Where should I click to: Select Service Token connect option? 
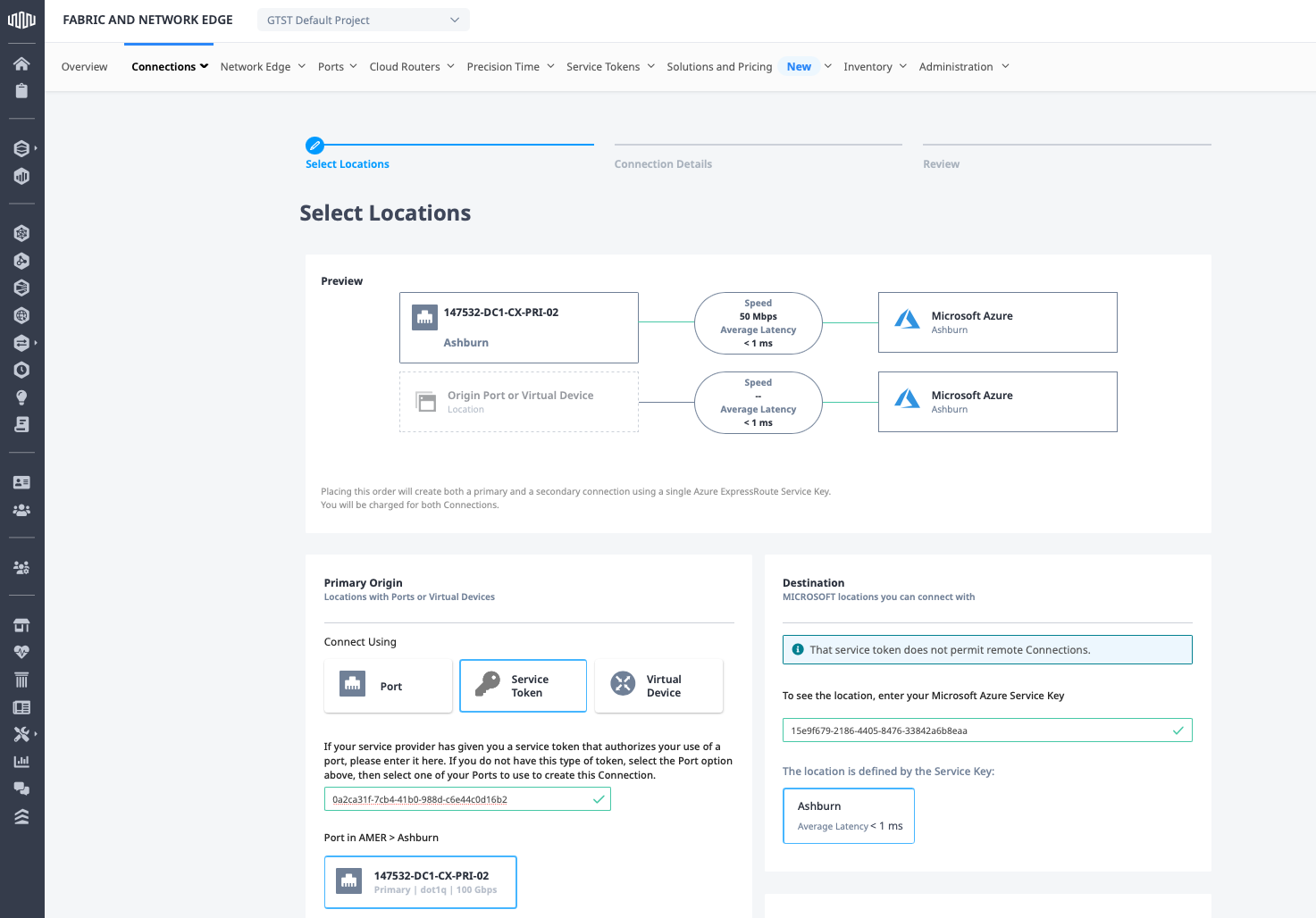point(523,686)
